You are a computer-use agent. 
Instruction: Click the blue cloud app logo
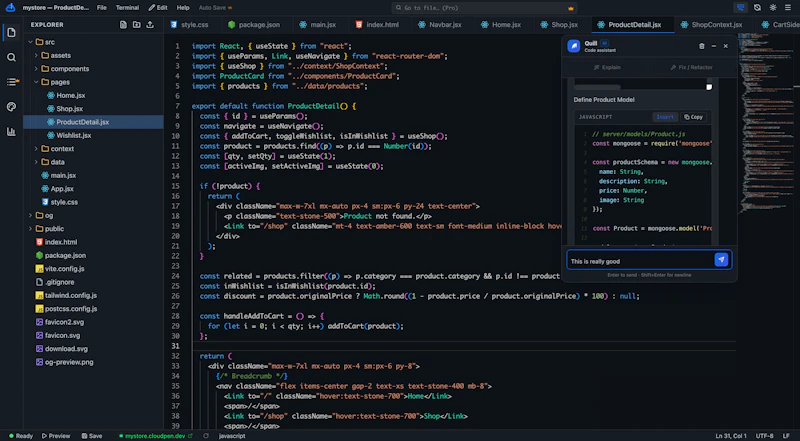(x=10, y=8)
